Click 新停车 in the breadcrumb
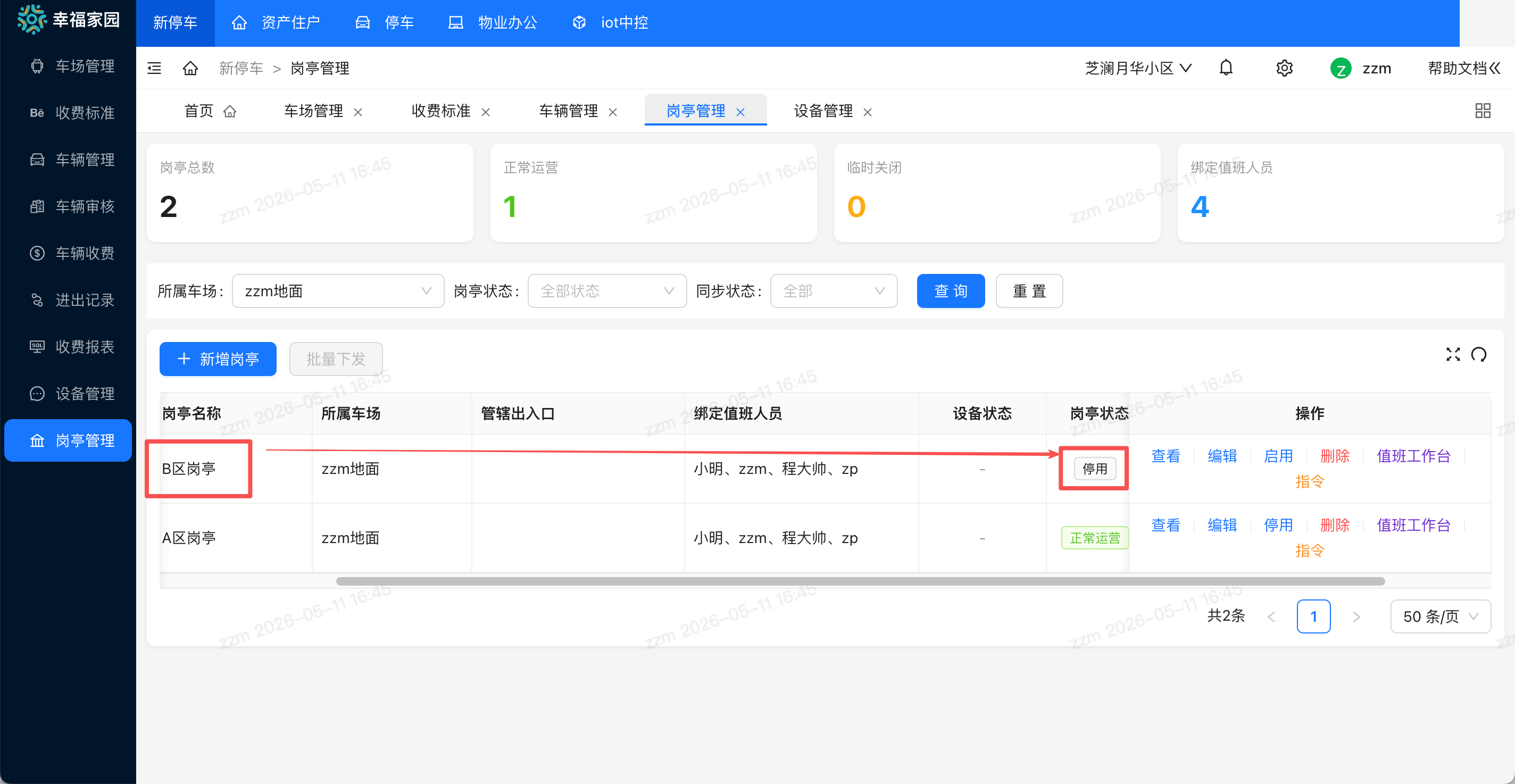This screenshot has width=1515, height=784. [x=241, y=68]
